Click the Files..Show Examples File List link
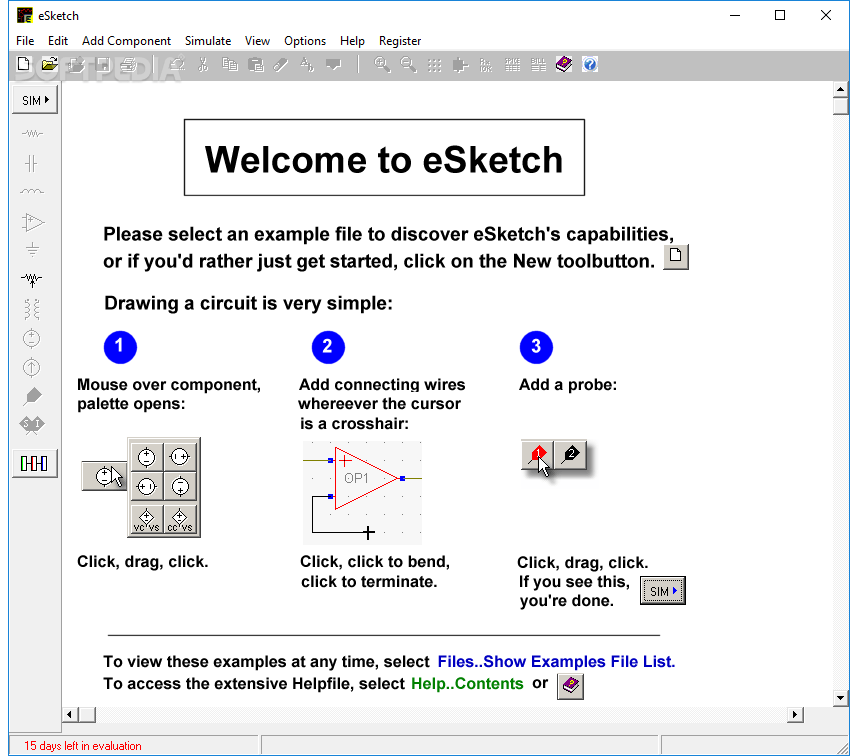Image resolution: width=850 pixels, height=756 pixels. [556, 662]
